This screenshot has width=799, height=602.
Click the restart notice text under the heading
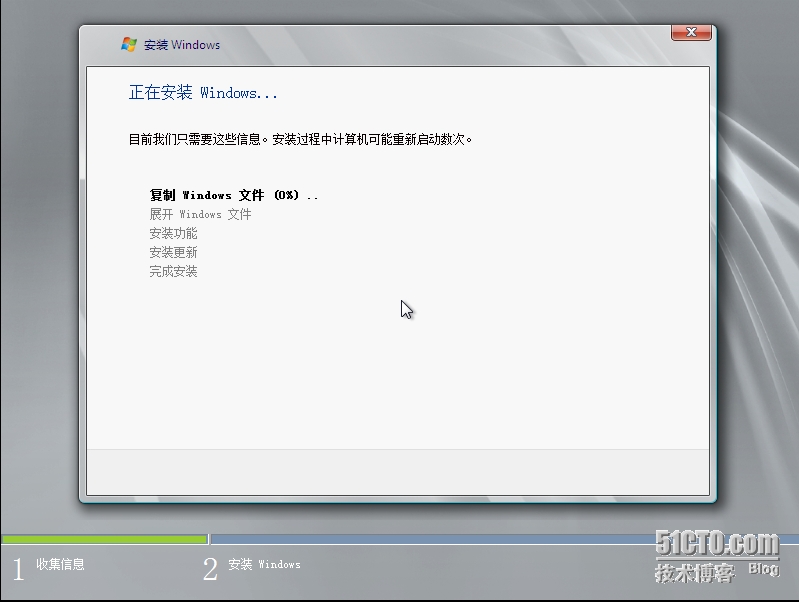(x=300, y=139)
